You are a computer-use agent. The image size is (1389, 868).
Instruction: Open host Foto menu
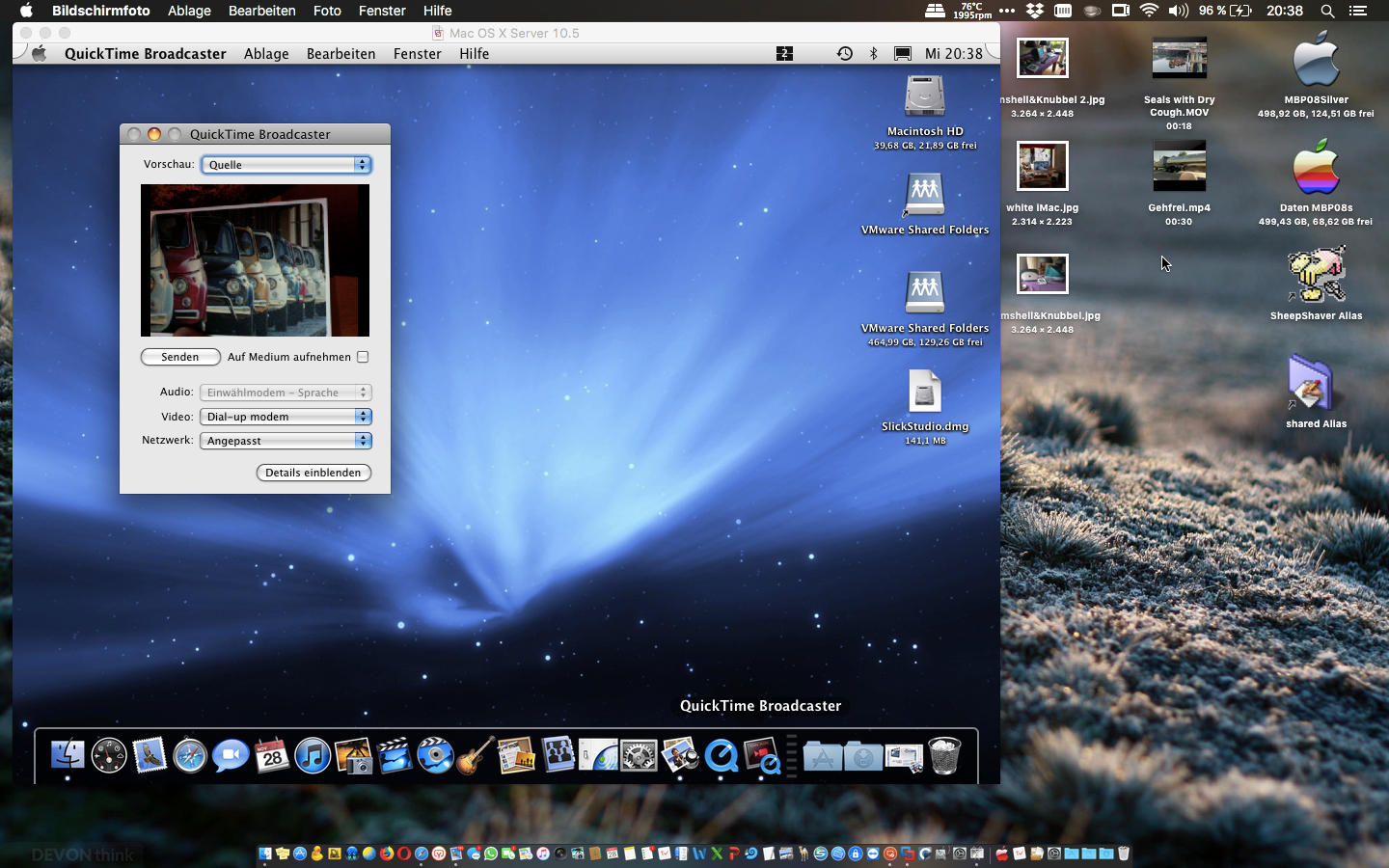[x=327, y=11]
